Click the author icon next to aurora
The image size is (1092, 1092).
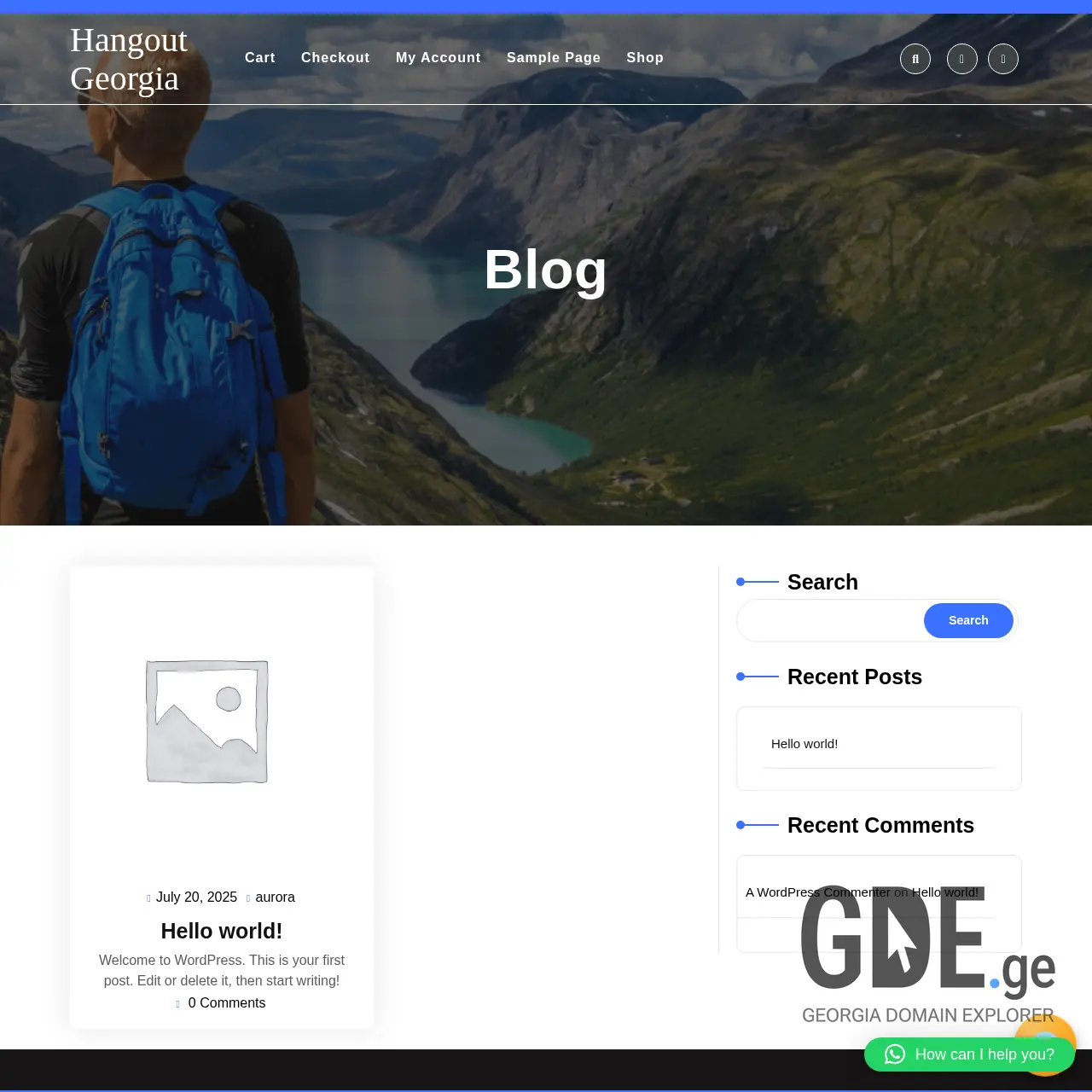click(x=250, y=897)
